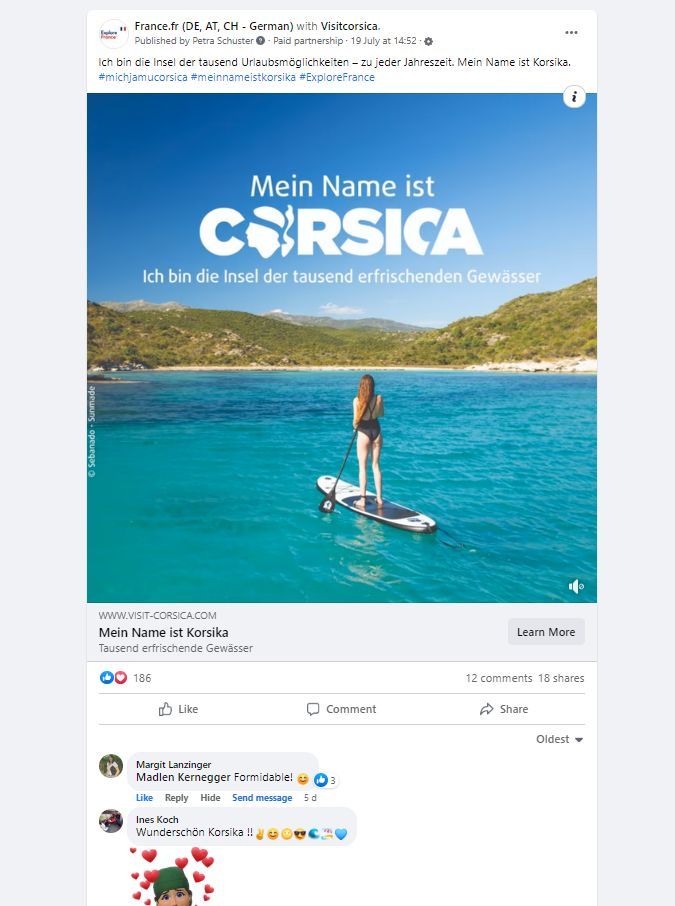This screenshot has width=675, height=906.
Task: Open Margit Lanzinger's profile picture
Action: coord(111,766)
